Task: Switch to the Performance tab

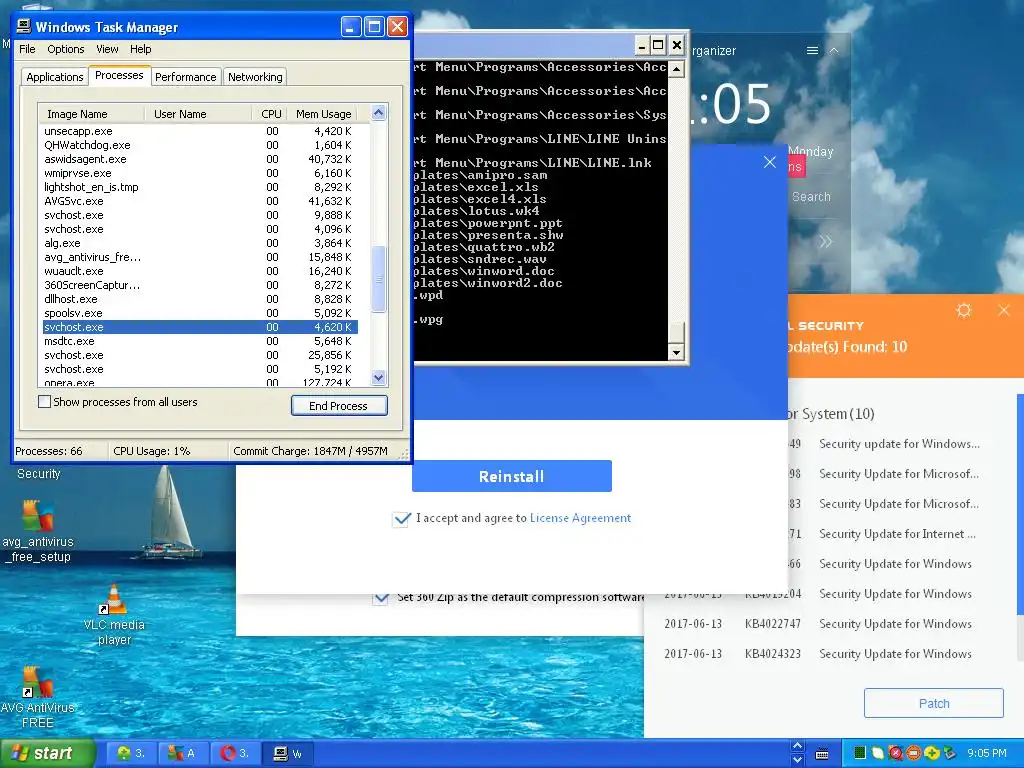Action: tap(185, 77)
